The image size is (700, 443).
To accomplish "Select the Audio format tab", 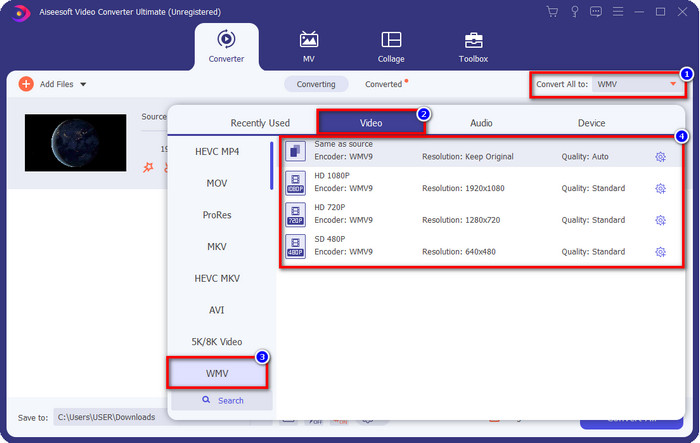I will click(x=481, y=123).
